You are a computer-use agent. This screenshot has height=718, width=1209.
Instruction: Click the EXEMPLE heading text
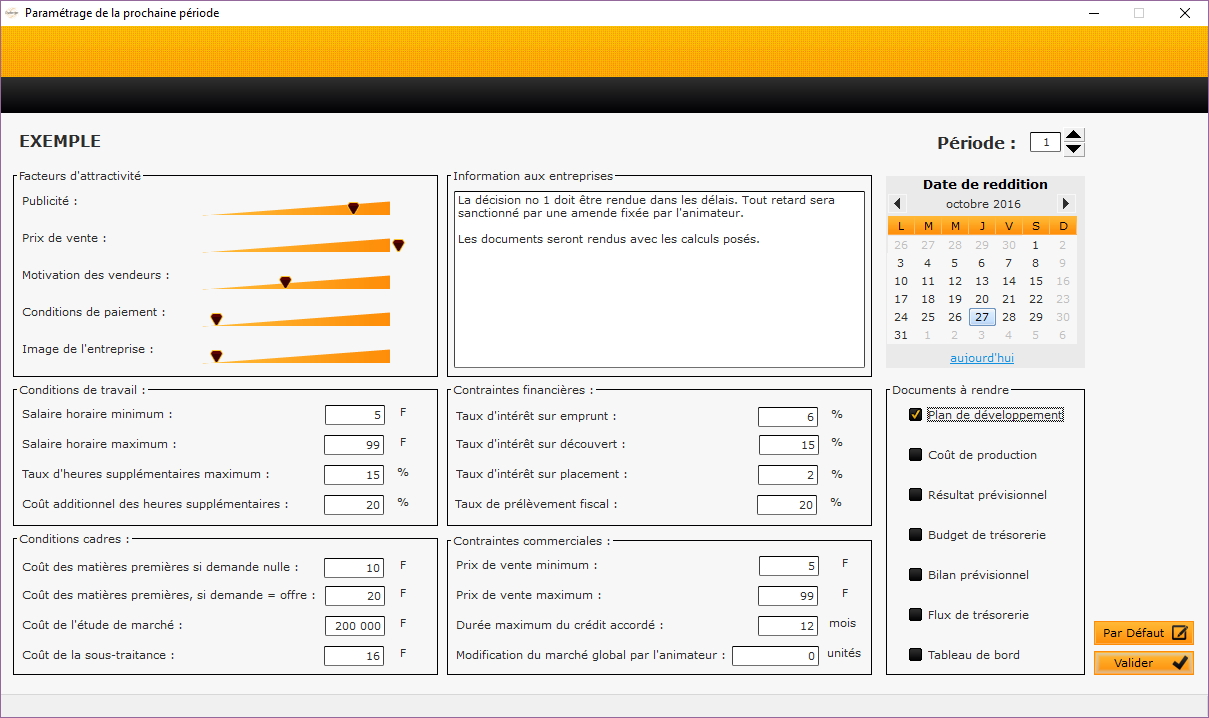coord(60,142)
